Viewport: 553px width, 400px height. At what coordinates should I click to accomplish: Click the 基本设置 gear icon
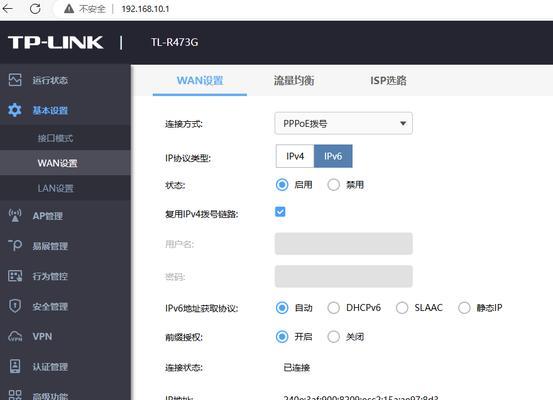[x=15, y=110]
